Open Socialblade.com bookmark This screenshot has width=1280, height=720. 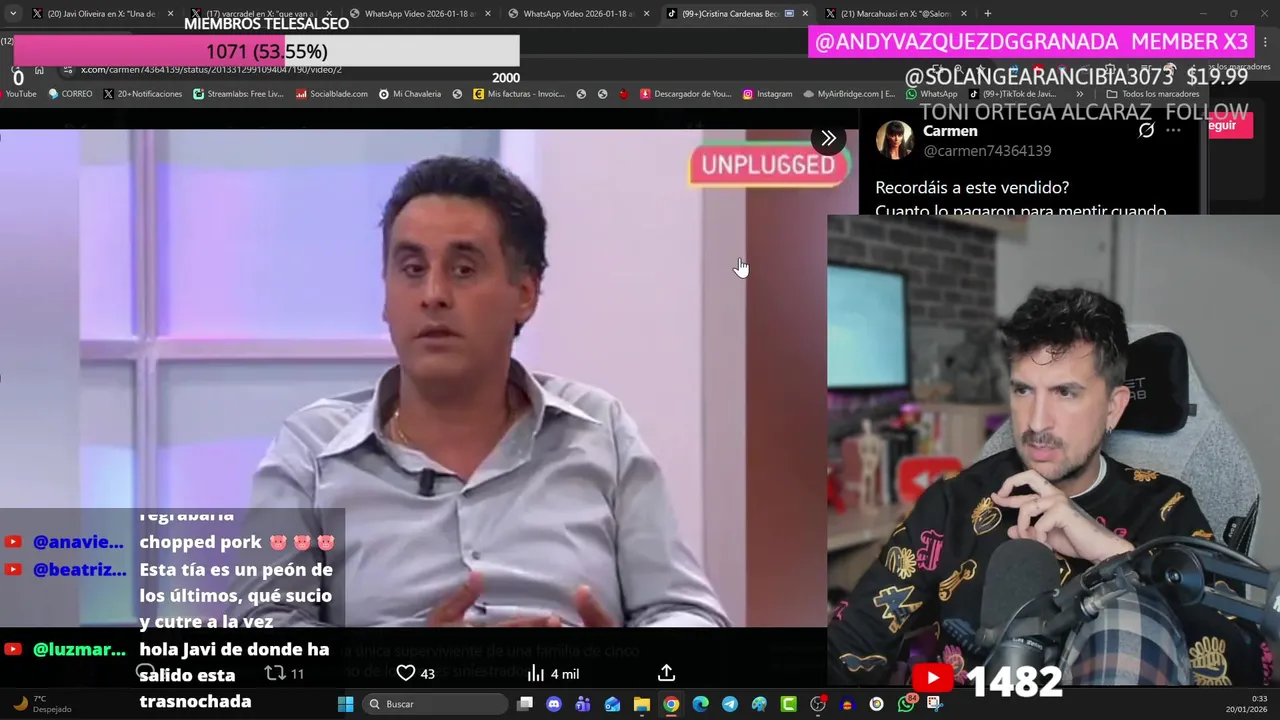coord(331,94)
